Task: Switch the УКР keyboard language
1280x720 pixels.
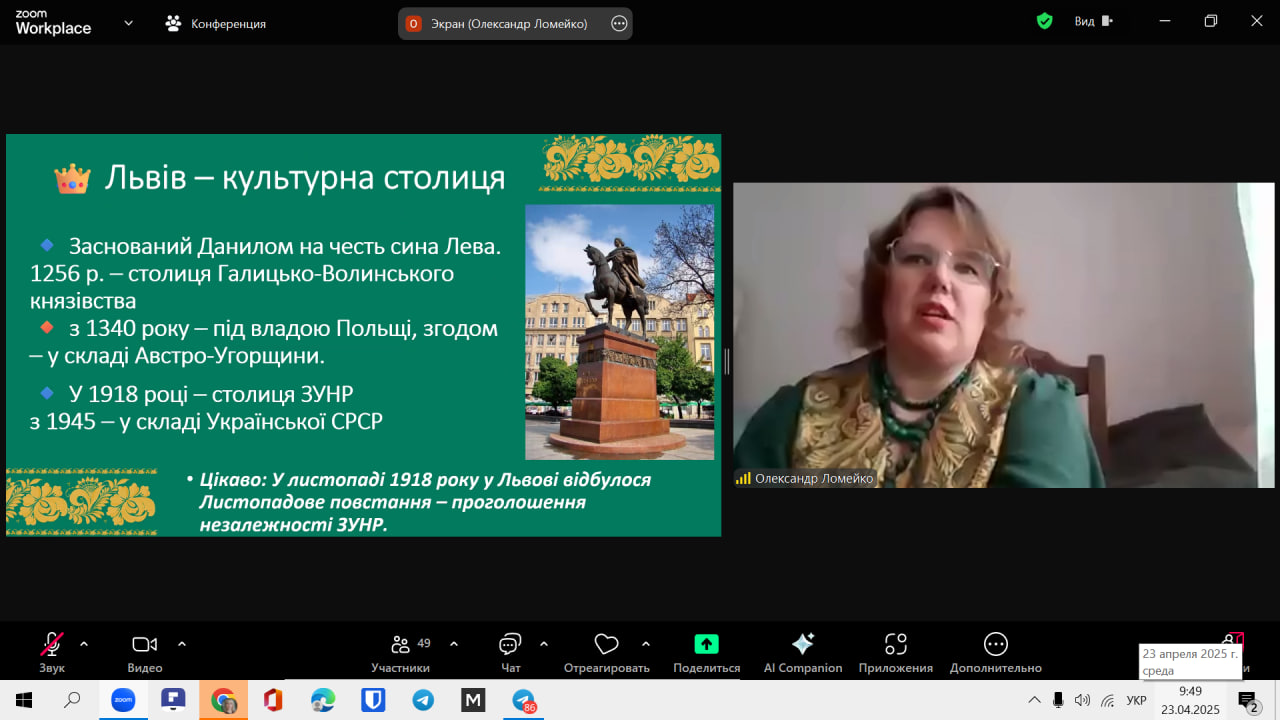Action: point(1136,700)
